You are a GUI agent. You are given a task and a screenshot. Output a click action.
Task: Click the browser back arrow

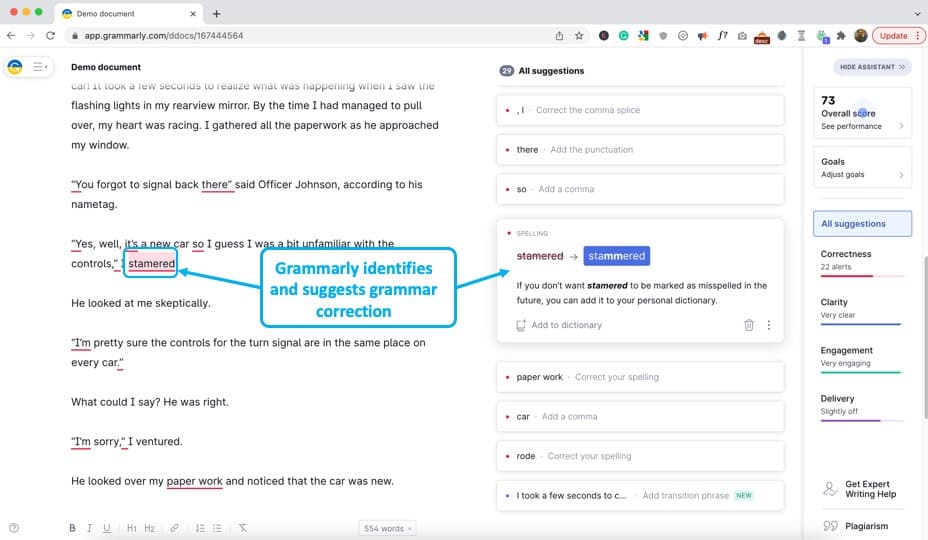[x=11, y=36]
